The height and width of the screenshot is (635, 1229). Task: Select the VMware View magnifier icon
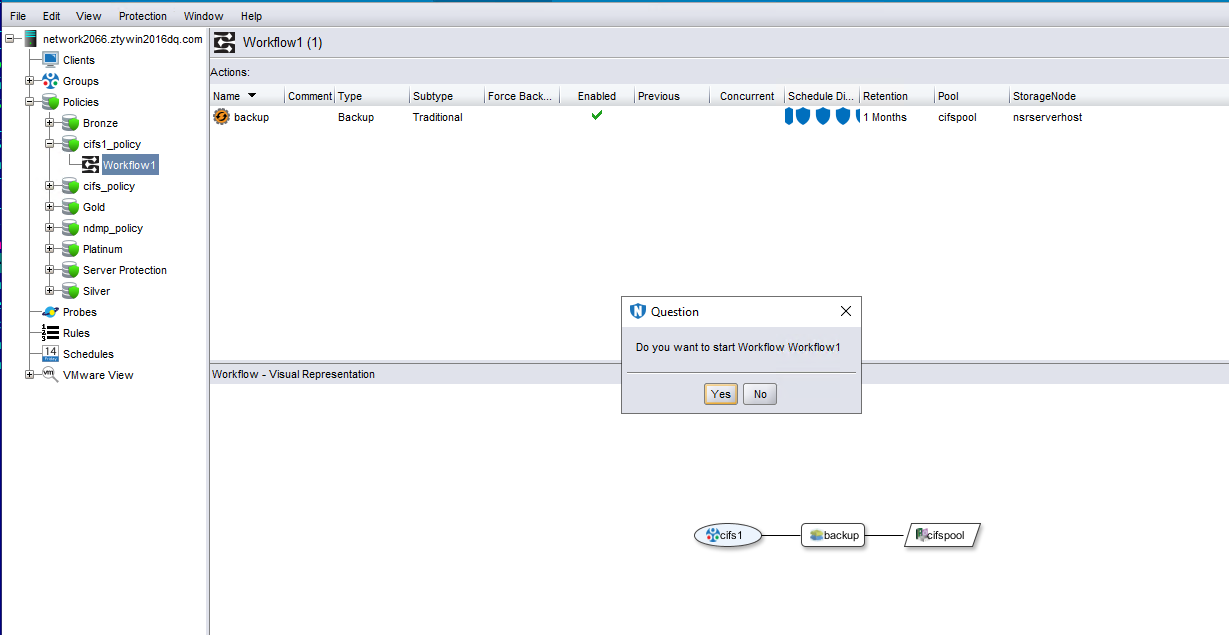coord(50,375)
